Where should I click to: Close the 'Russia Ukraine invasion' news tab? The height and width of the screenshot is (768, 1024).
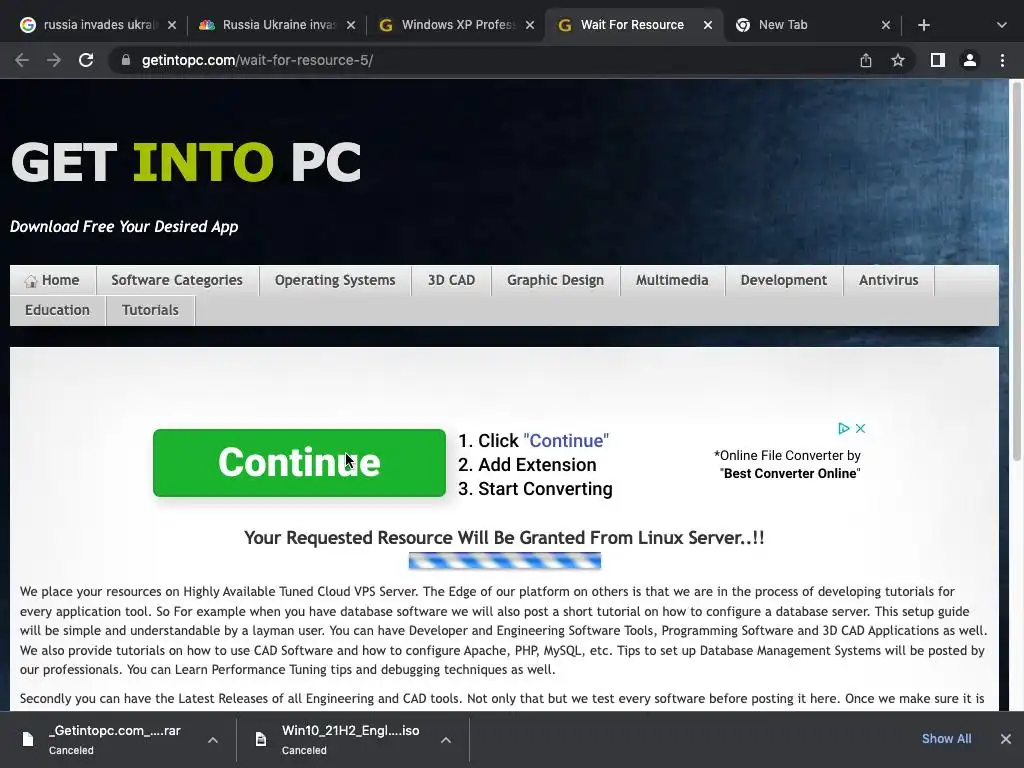[x=351, y=25]
